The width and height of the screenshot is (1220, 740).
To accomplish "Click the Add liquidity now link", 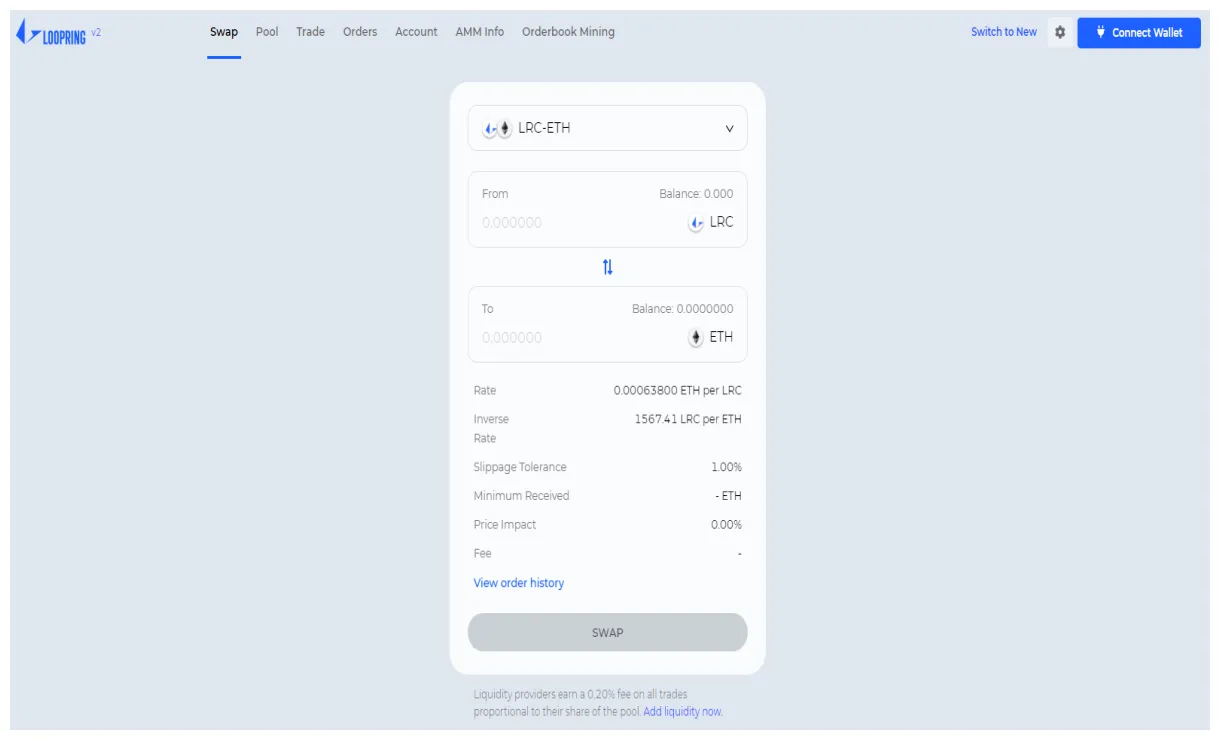I will coord(683,712).
